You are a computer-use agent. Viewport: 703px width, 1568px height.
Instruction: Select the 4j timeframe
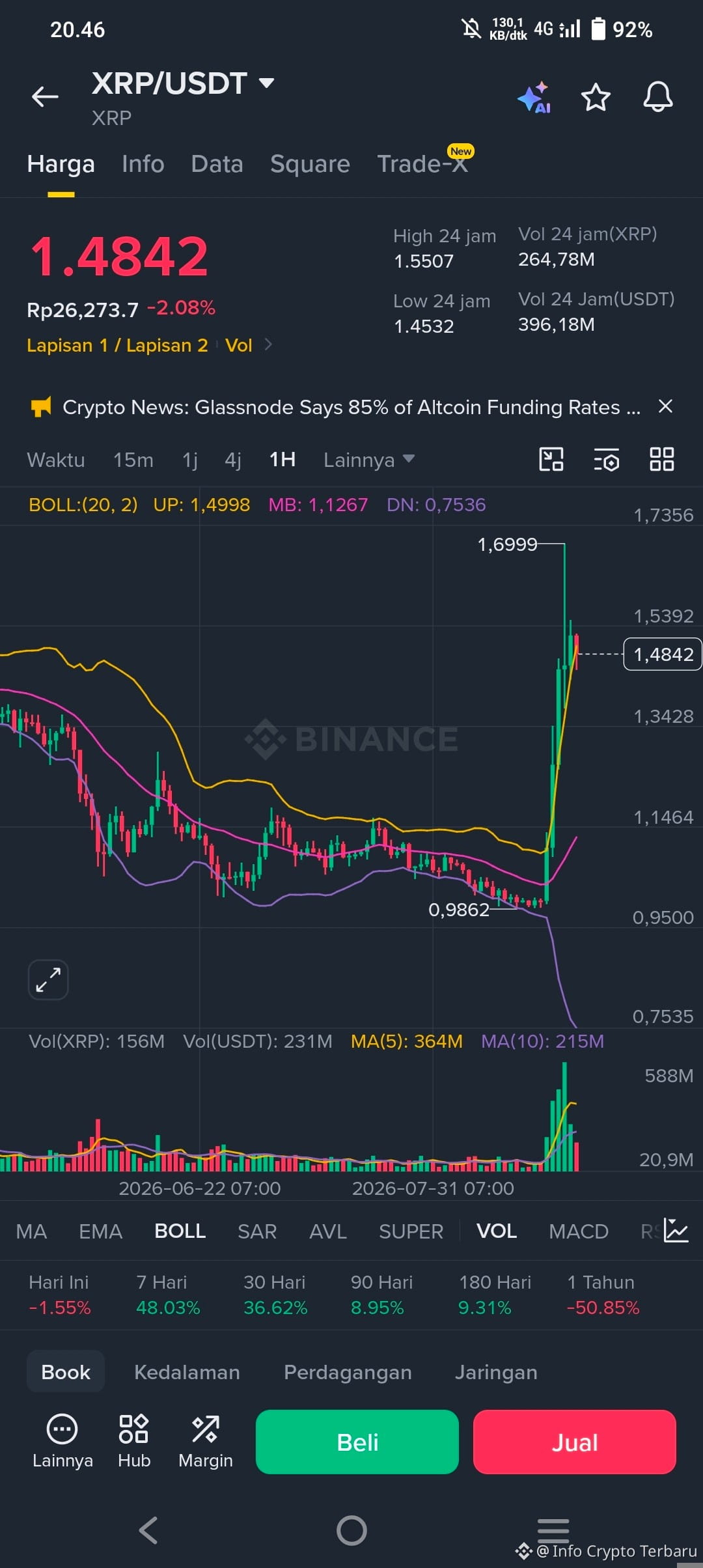pos(233,460)
